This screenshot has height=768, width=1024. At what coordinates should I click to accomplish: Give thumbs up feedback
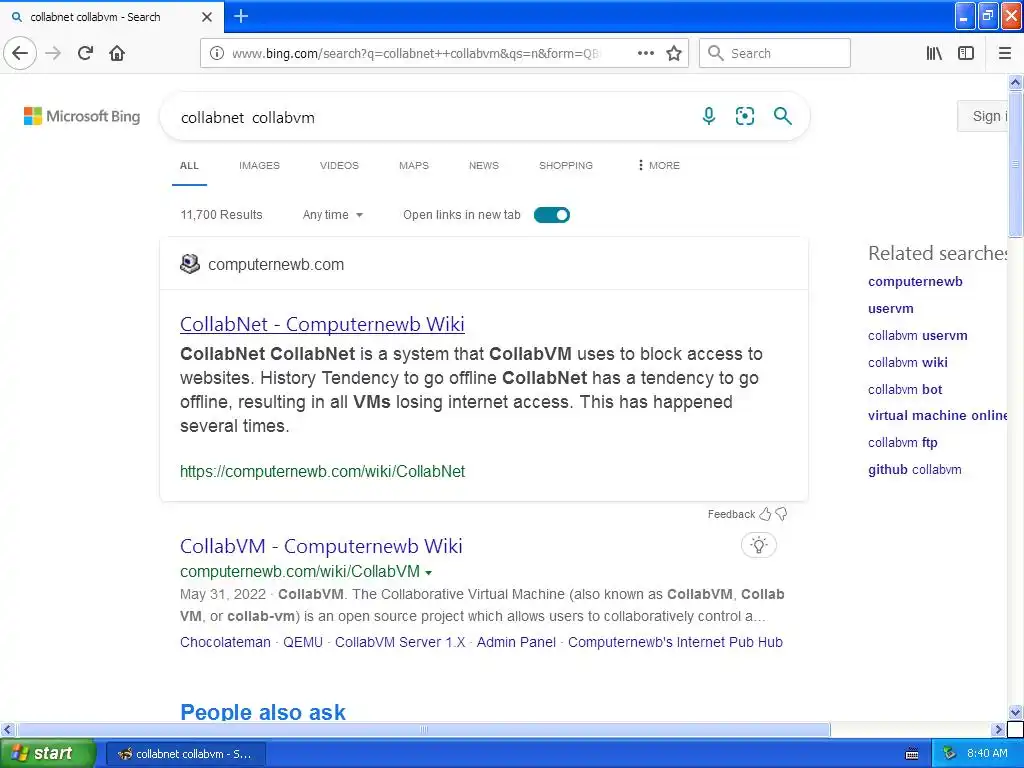[765, 514]
